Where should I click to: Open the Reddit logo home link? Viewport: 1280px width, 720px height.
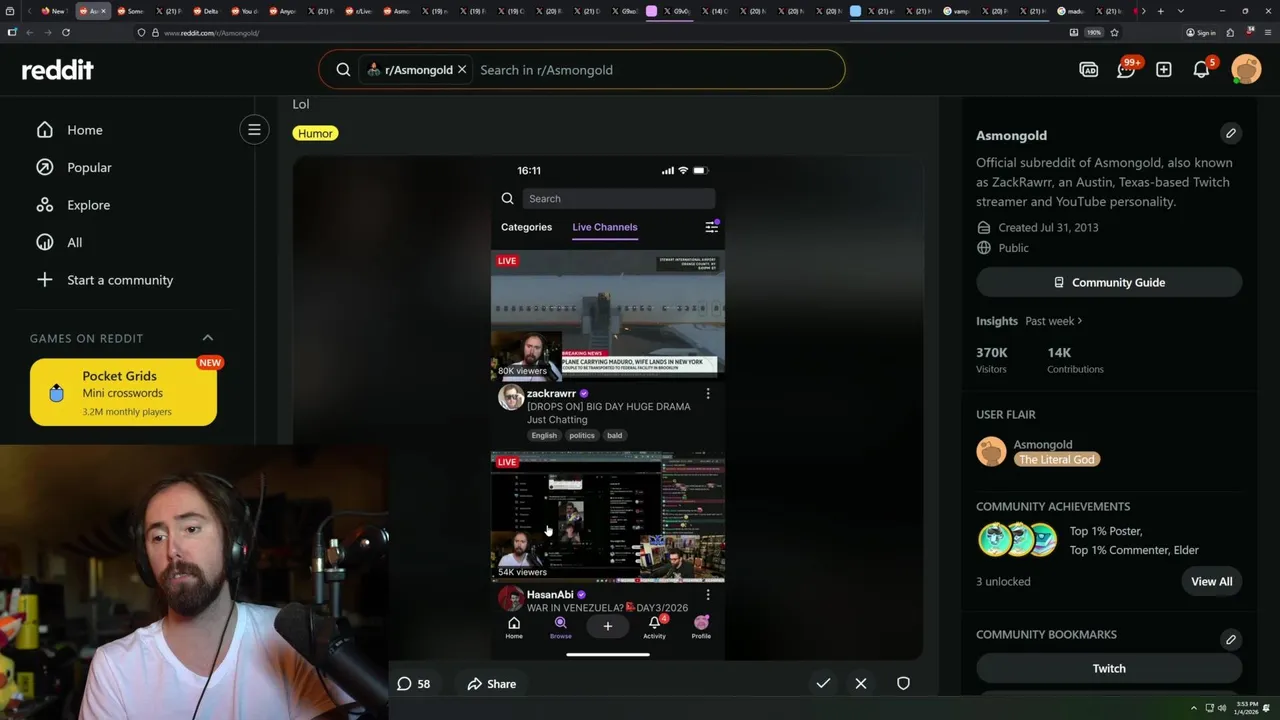tap(58, 70)
